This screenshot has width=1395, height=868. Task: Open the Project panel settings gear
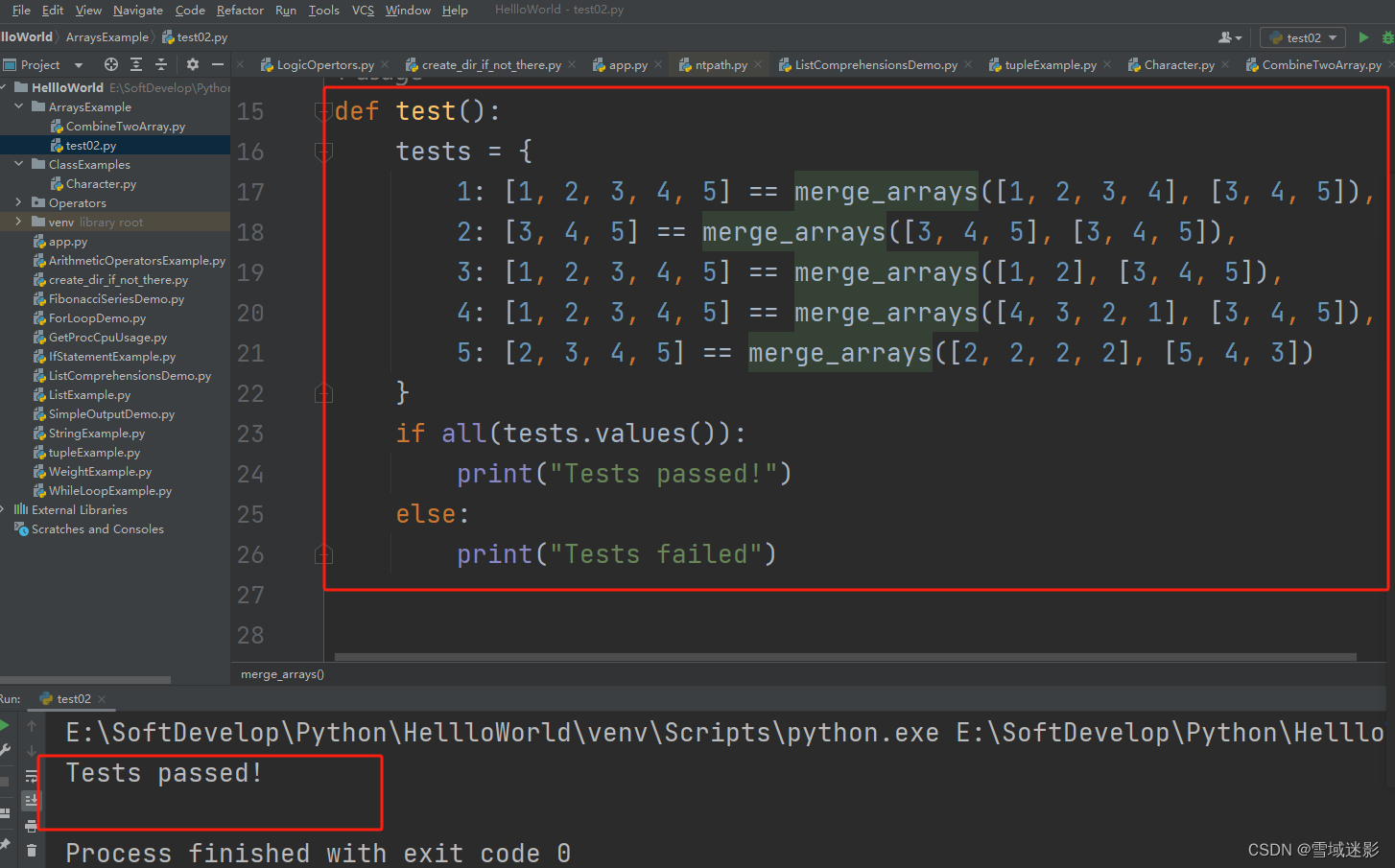pos(192,64)
